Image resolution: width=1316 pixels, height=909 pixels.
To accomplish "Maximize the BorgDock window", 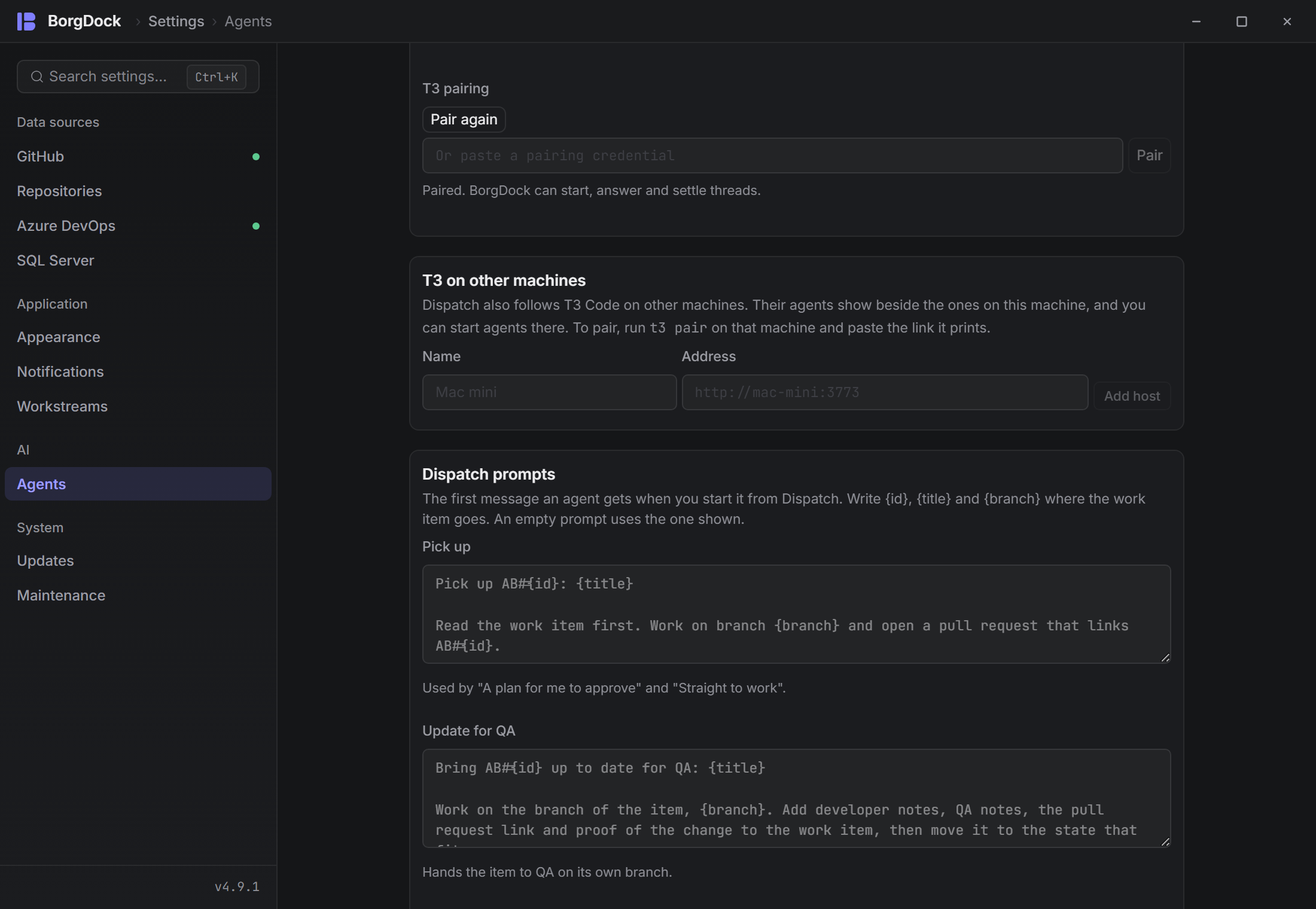I will click(x=1242, y=22).
